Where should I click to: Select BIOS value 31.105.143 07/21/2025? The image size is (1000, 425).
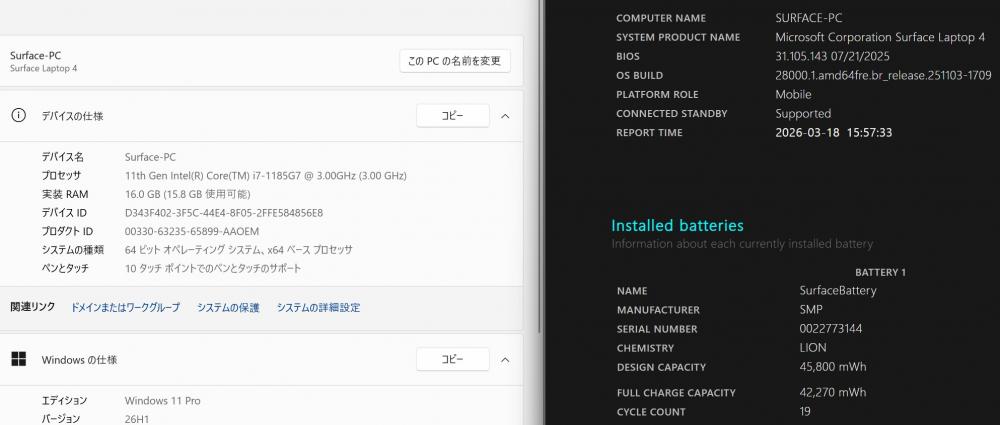[832, 56]
